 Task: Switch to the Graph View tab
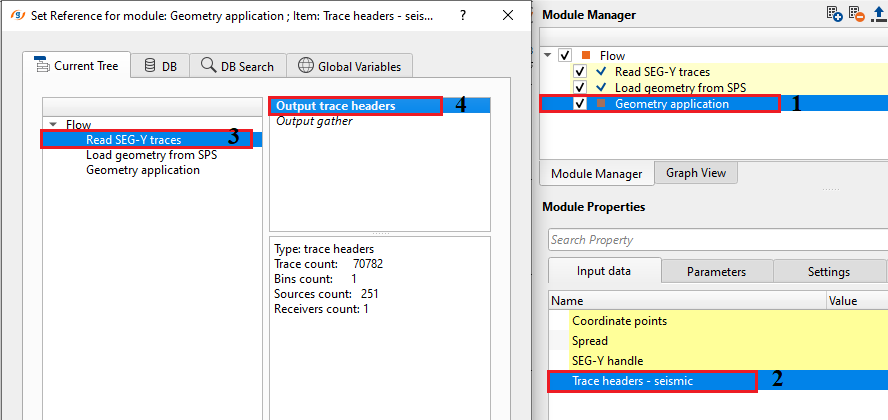(696, 173)
